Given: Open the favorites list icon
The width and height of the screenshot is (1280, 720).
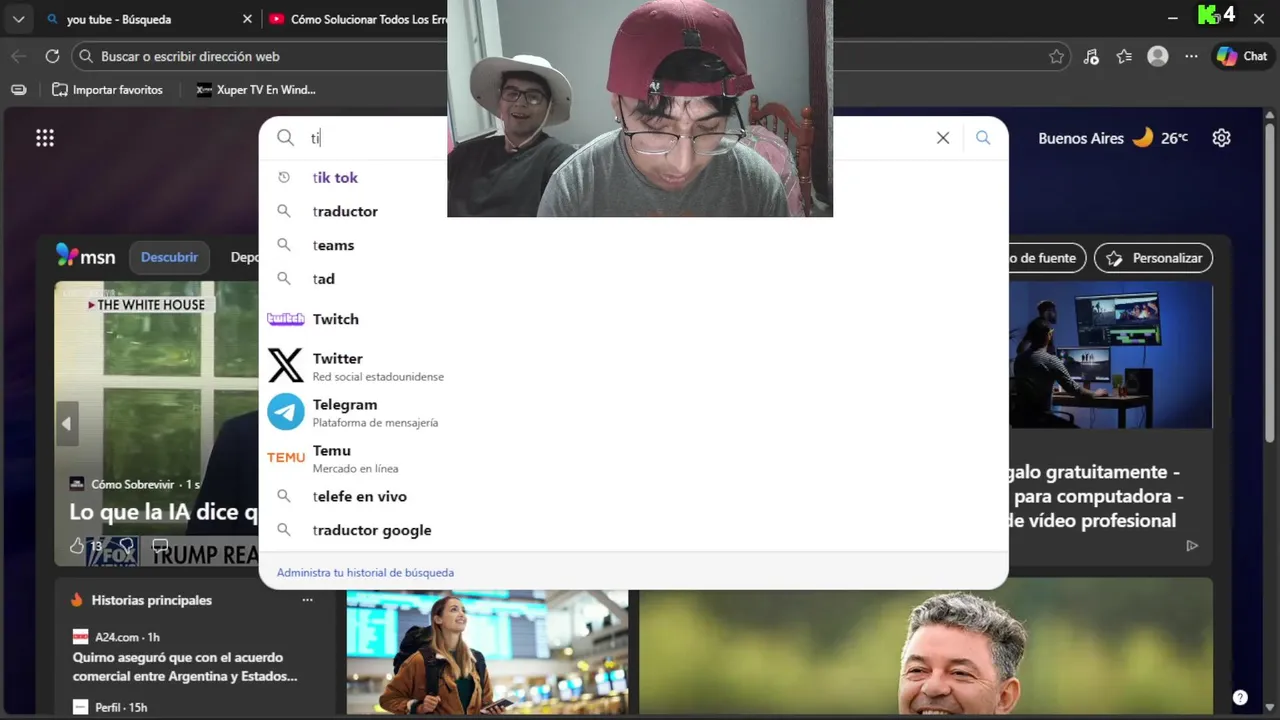Looking at the screenshot, I should tap(1124, 57).
